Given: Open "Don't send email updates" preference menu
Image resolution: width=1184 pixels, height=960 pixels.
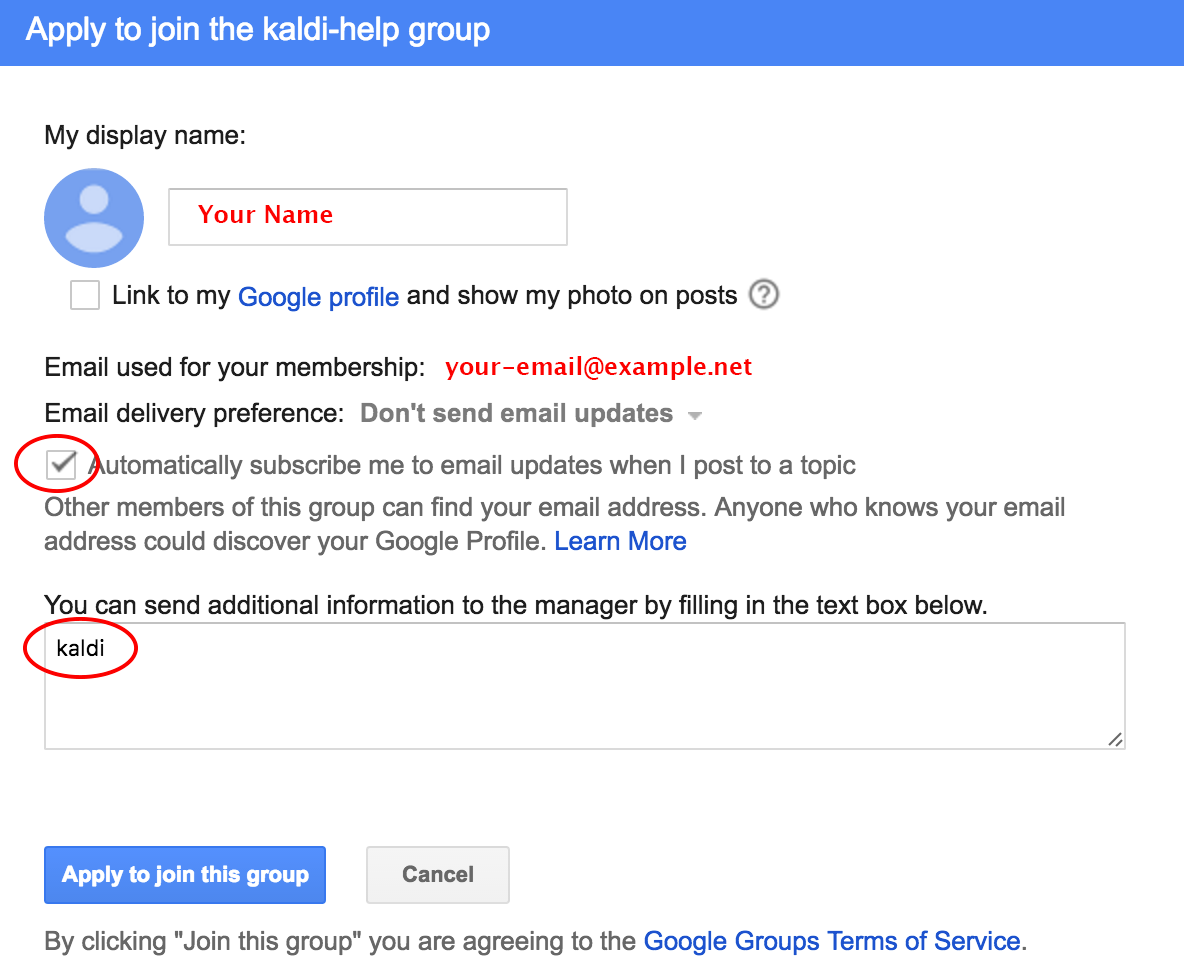Looking at the screenshot, I should click(516, 414).
